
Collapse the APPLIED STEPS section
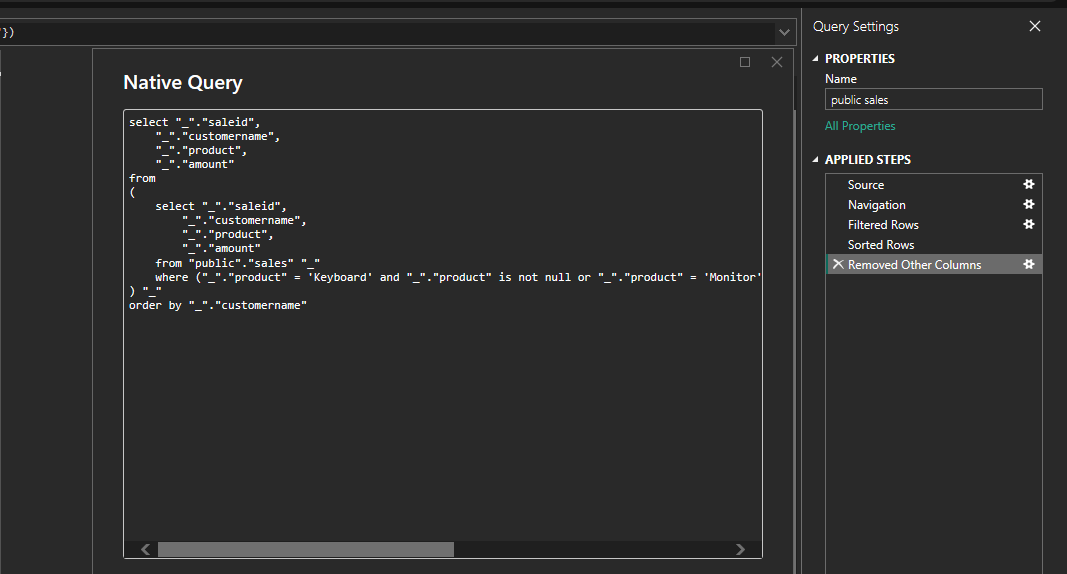(815, 160)
